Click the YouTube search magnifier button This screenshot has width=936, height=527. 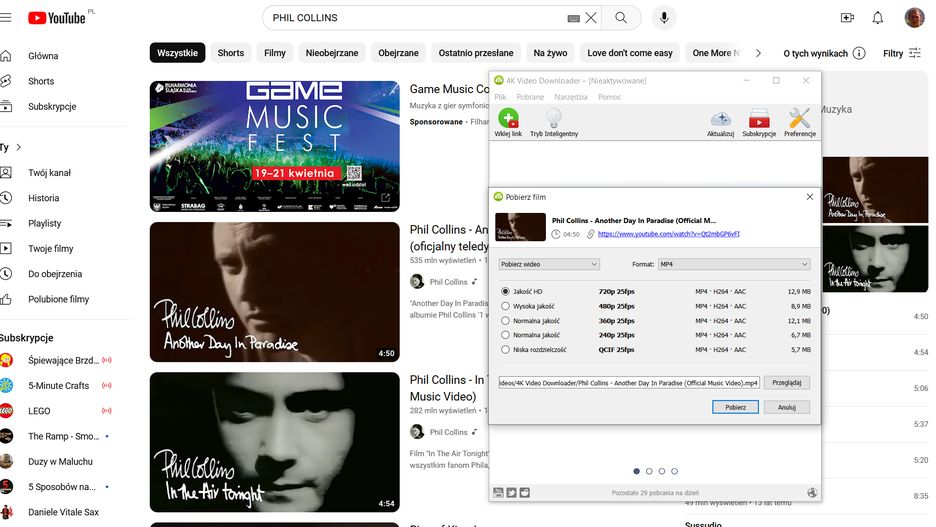tap(621, 18)
